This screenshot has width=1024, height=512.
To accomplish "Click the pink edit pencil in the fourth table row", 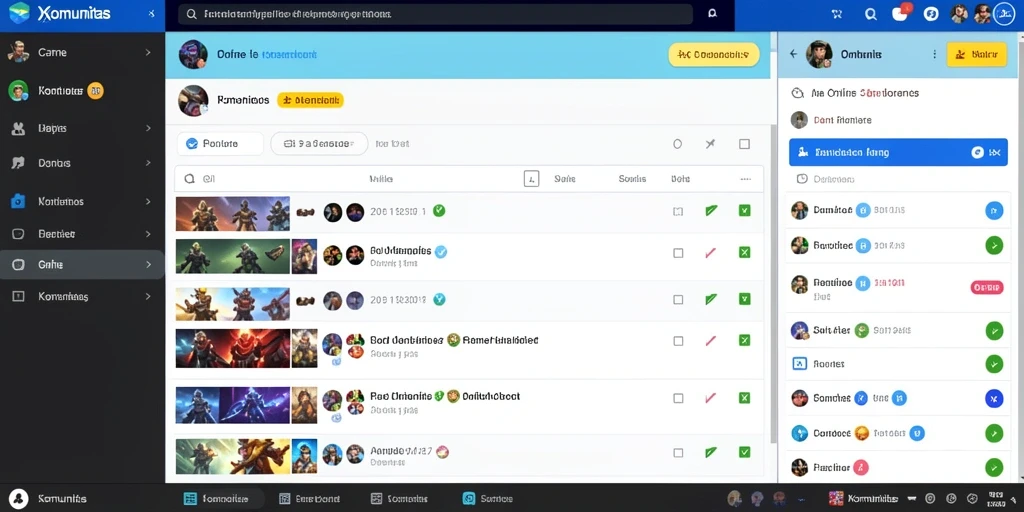I will point(711,340).
